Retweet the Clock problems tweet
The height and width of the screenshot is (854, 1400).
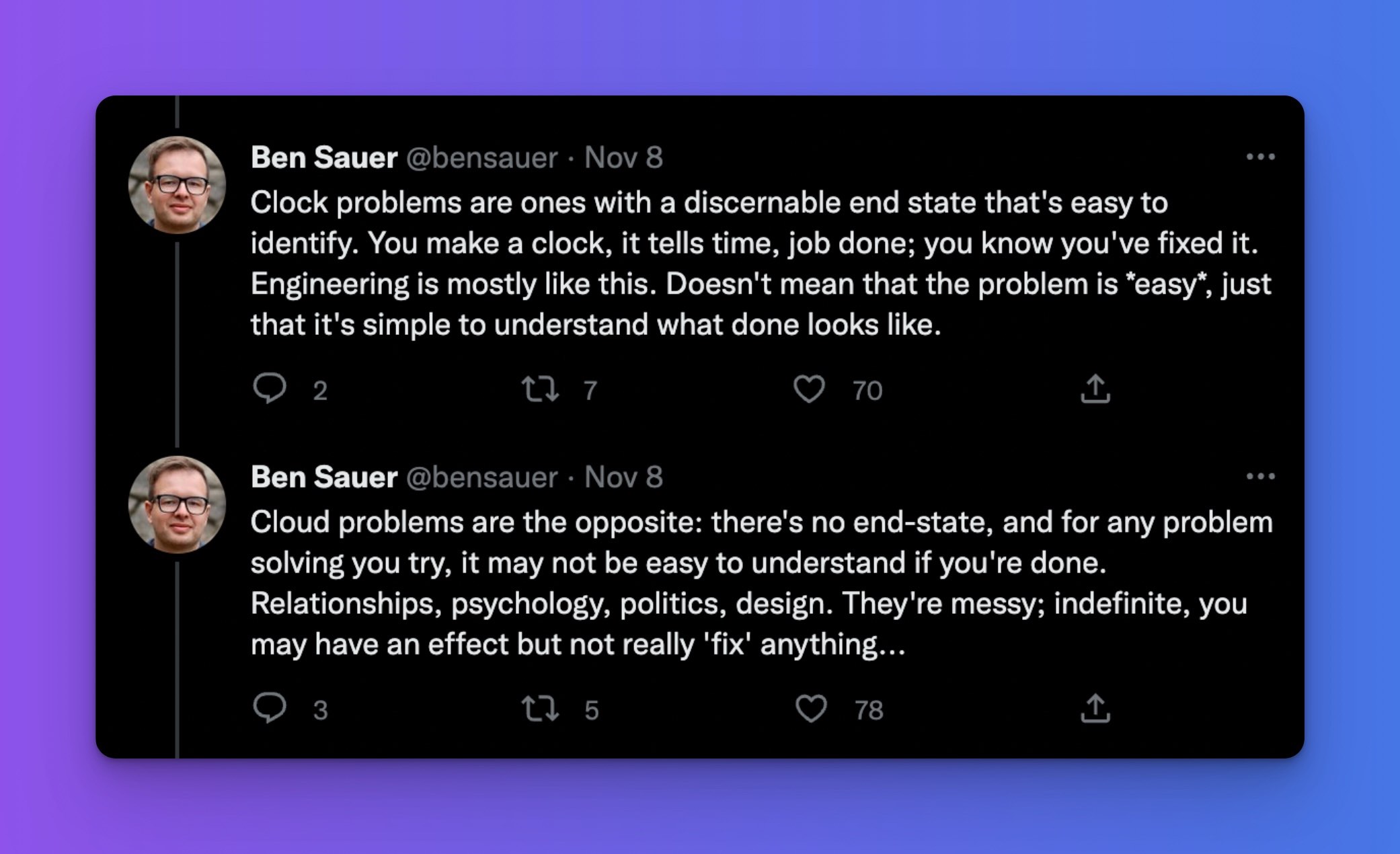[x=541, y=389]
